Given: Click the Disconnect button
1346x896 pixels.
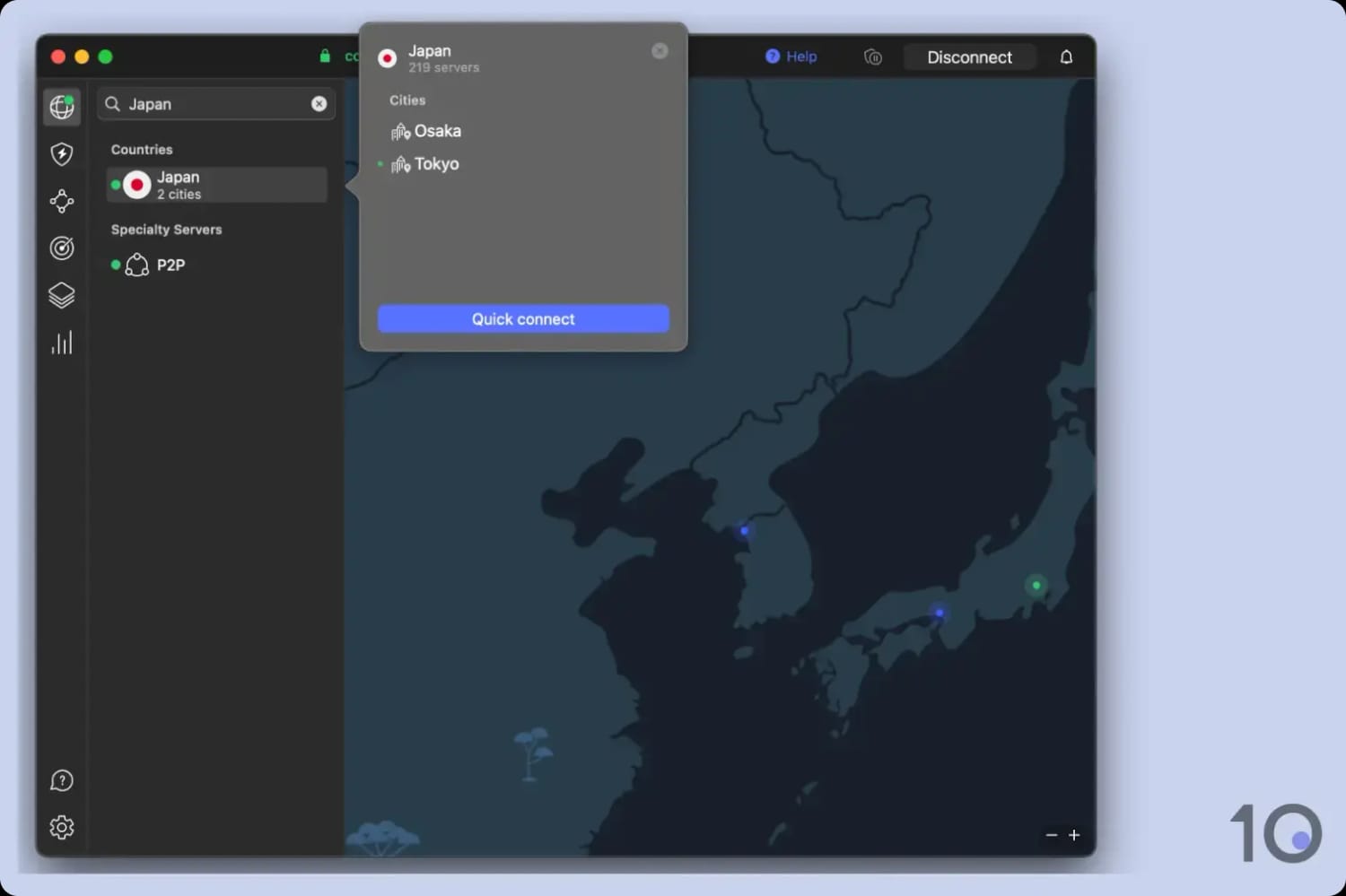Looking at the screenshot, I should [969, 57].
